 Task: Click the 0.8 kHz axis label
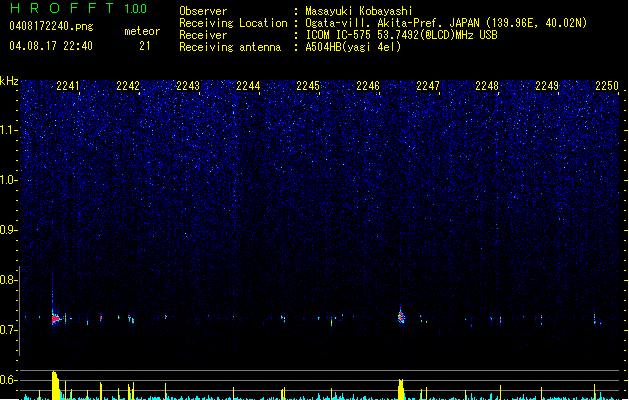[x=9, y=280]
